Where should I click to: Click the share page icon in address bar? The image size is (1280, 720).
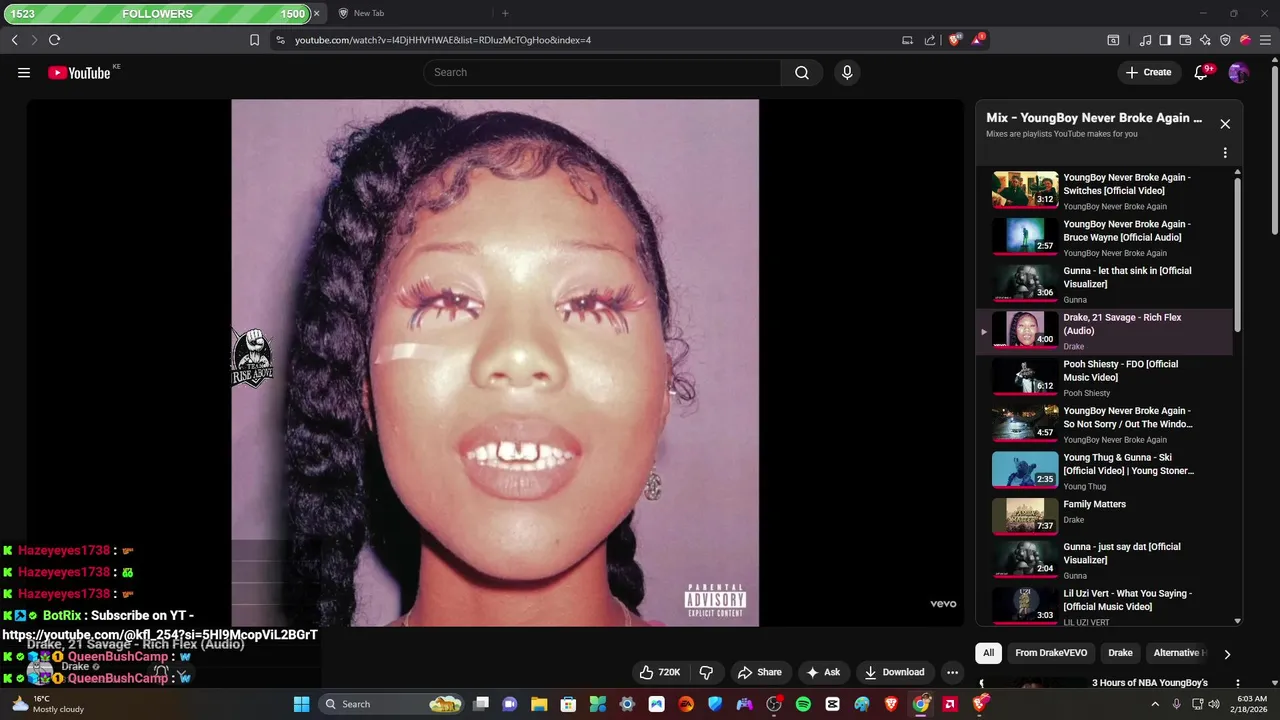(x=930, y=40)
